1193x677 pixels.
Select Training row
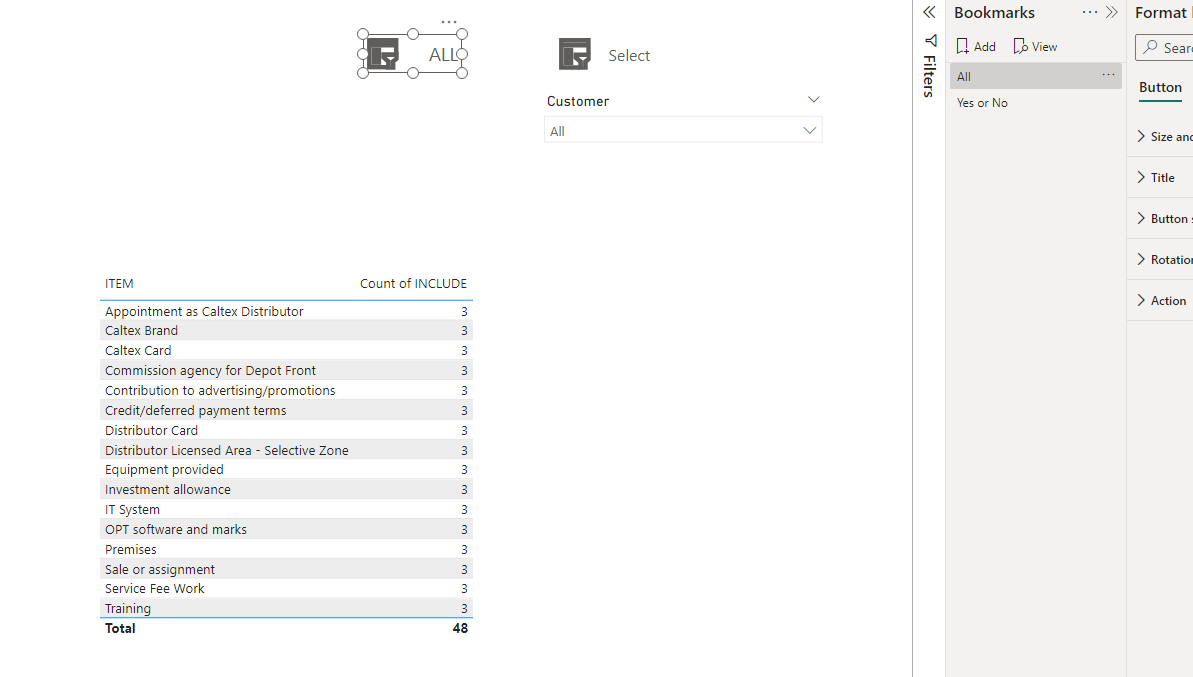coord(286,608)
